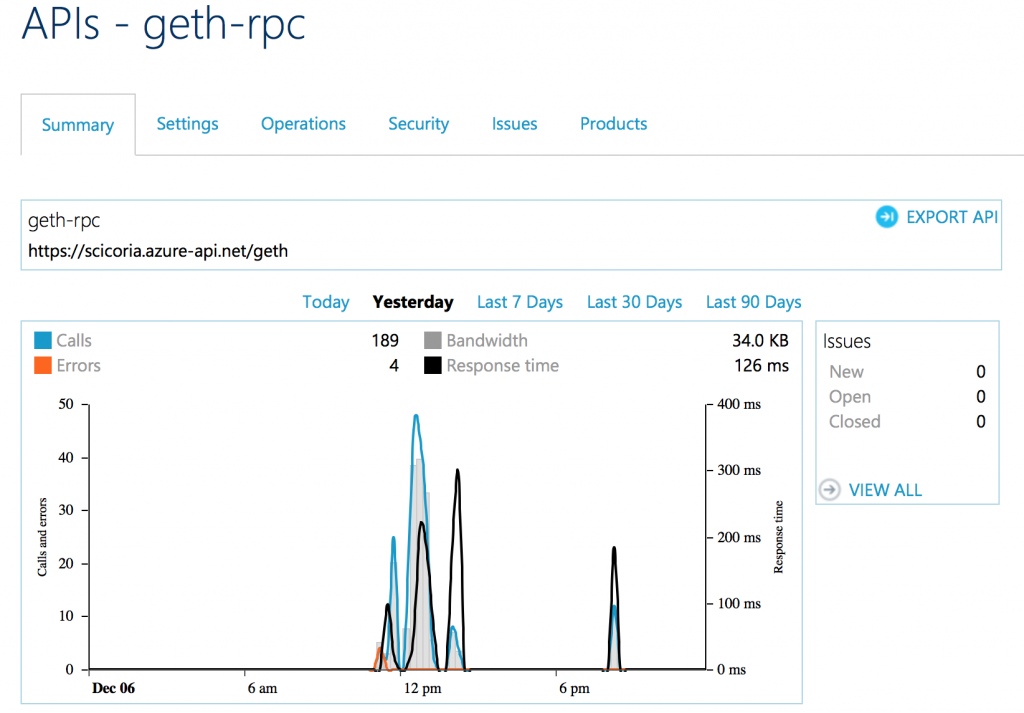Toggle the Calls series in the chart legend
Screen dimensions: 1024x713
click(x=63, y=340)
